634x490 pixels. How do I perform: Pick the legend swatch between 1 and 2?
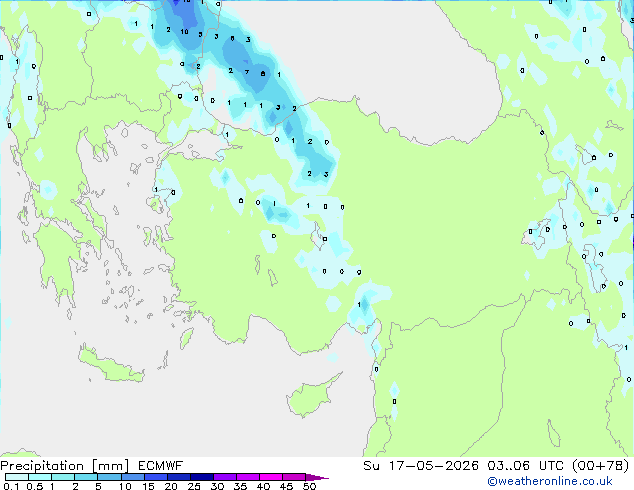coord(63,477)
